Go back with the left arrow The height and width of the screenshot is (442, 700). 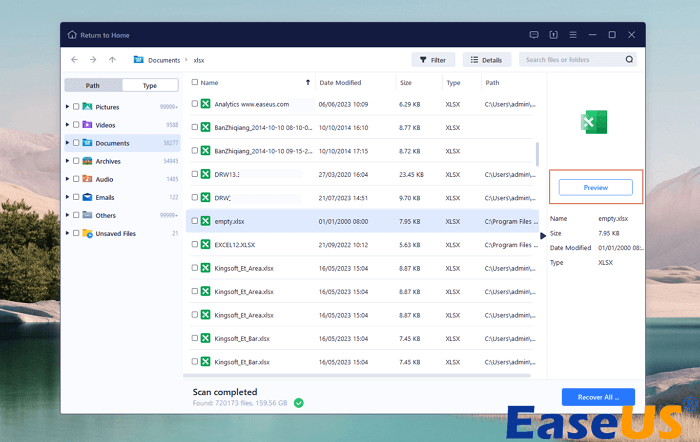tap(75, 60)
